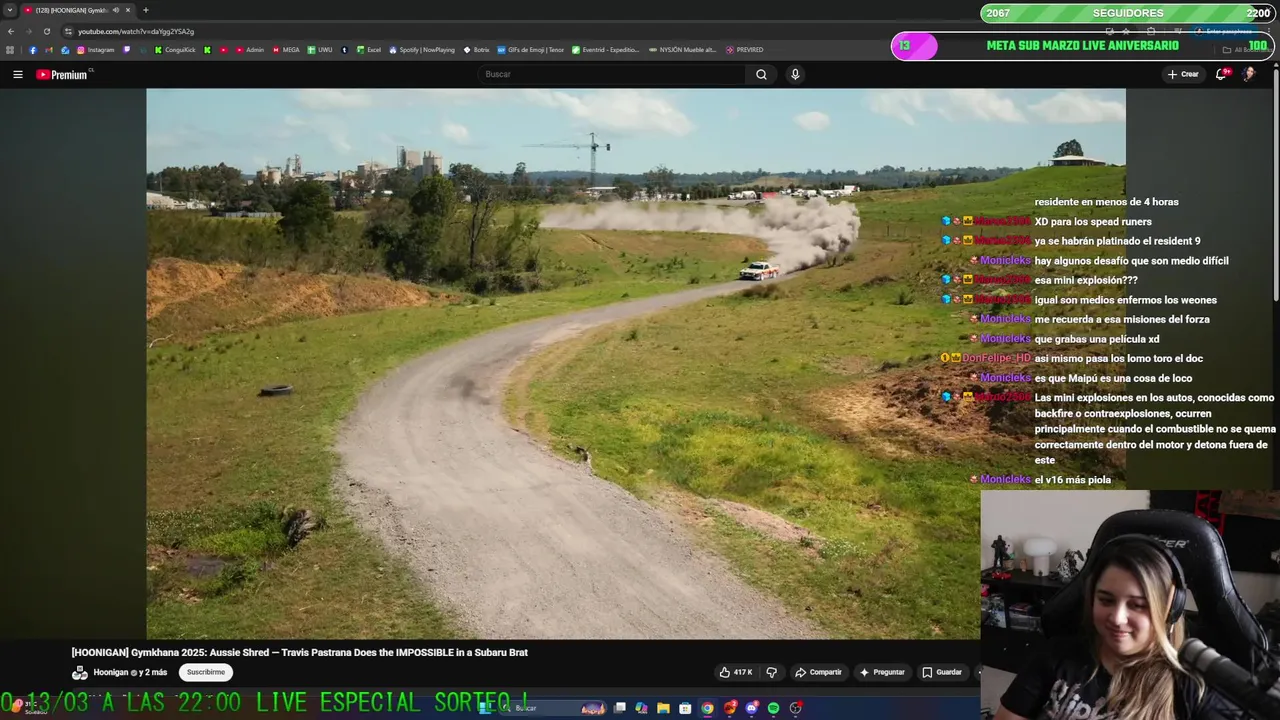Expand the browser tab search dropdown
The image size is (1280, 720).
(10, 10)
